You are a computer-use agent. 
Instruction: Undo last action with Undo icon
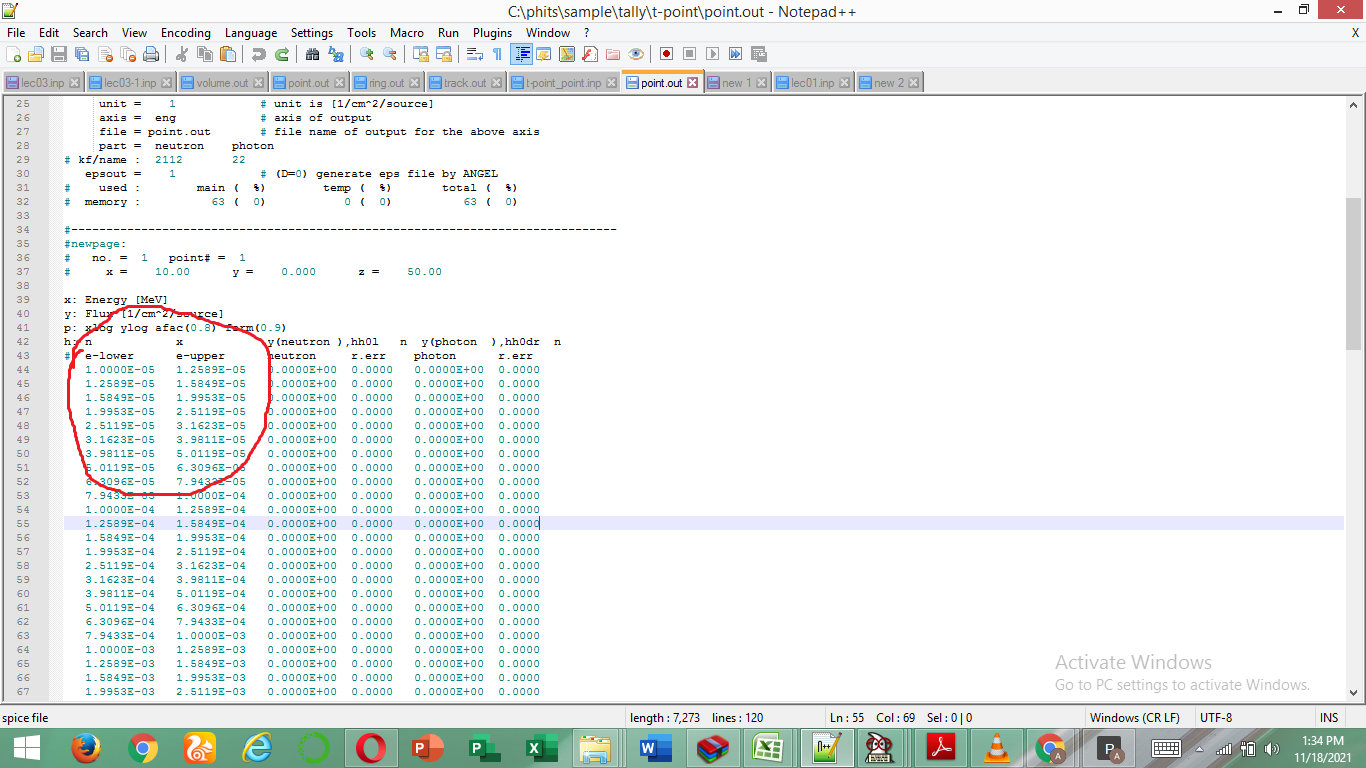point(259,54)
